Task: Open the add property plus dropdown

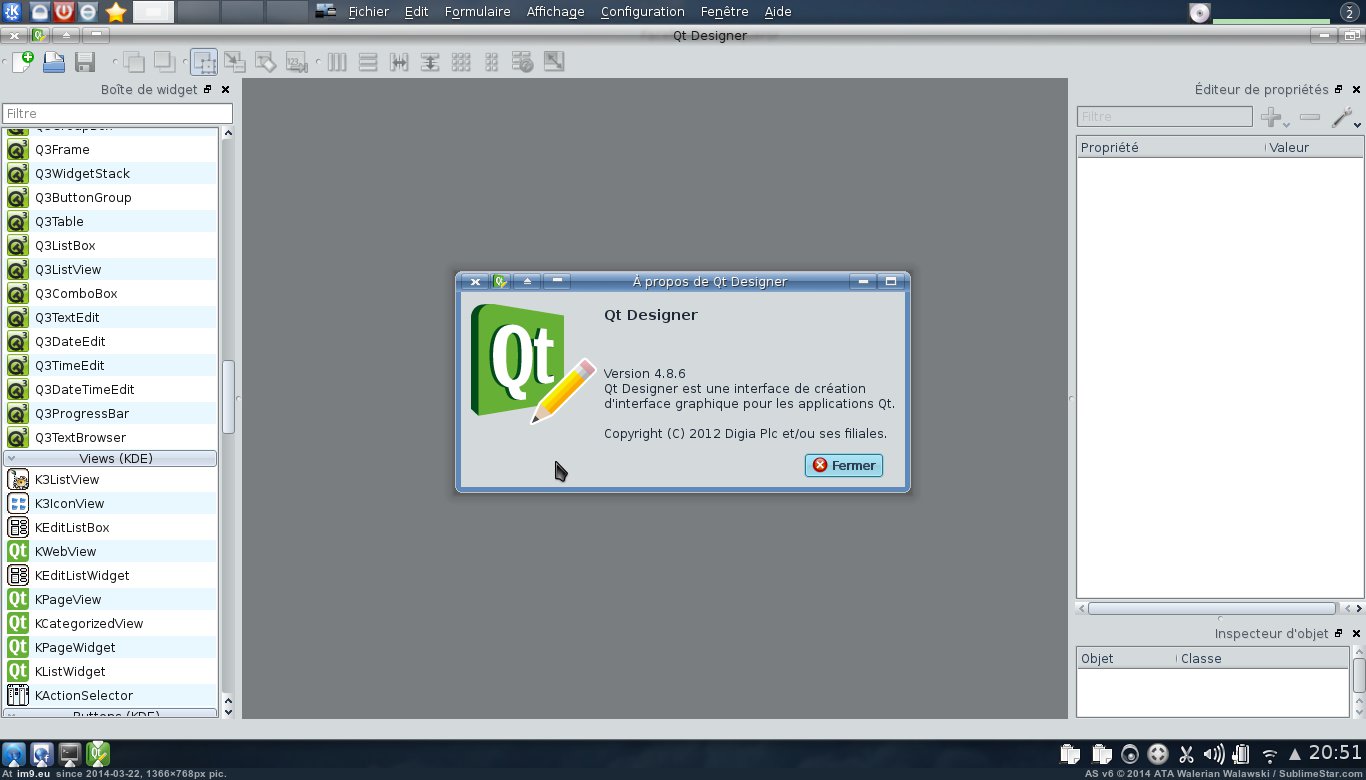Action: (x=1274, y=118)
